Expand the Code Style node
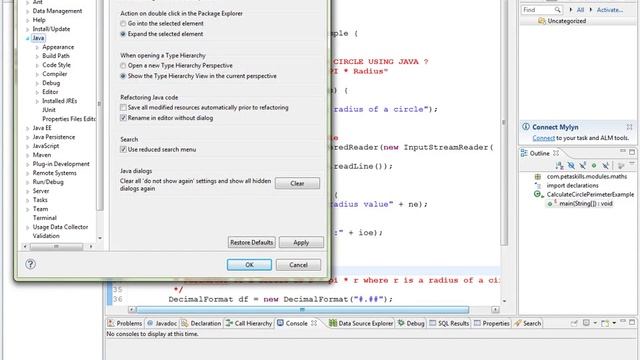Viewport: 640px width, 360px height. [37, 65]
